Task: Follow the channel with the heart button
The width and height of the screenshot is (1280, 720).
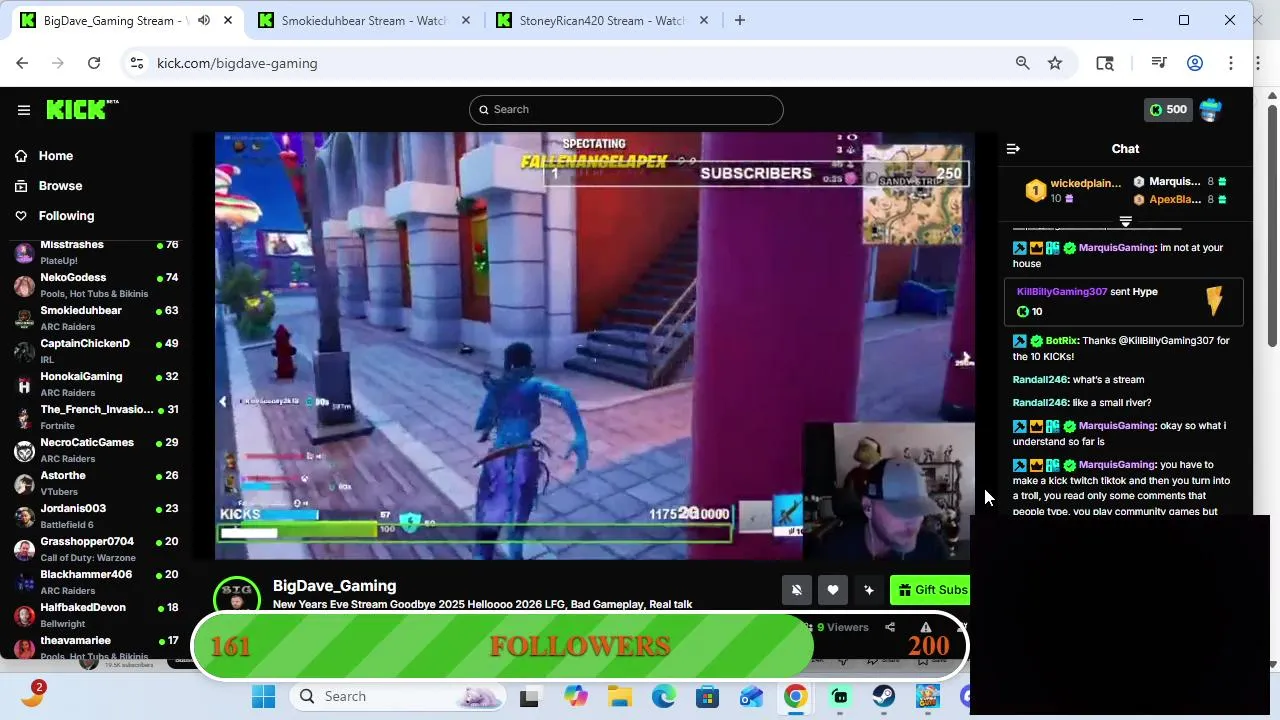Action: click(833, 590)
